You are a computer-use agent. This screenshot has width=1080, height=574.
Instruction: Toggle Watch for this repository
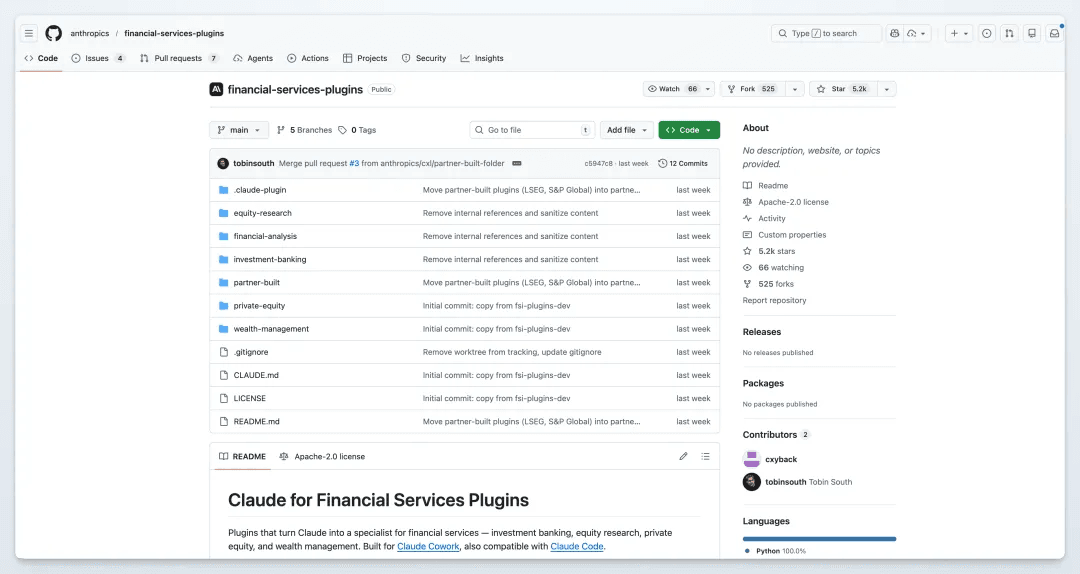coord(672,89)
